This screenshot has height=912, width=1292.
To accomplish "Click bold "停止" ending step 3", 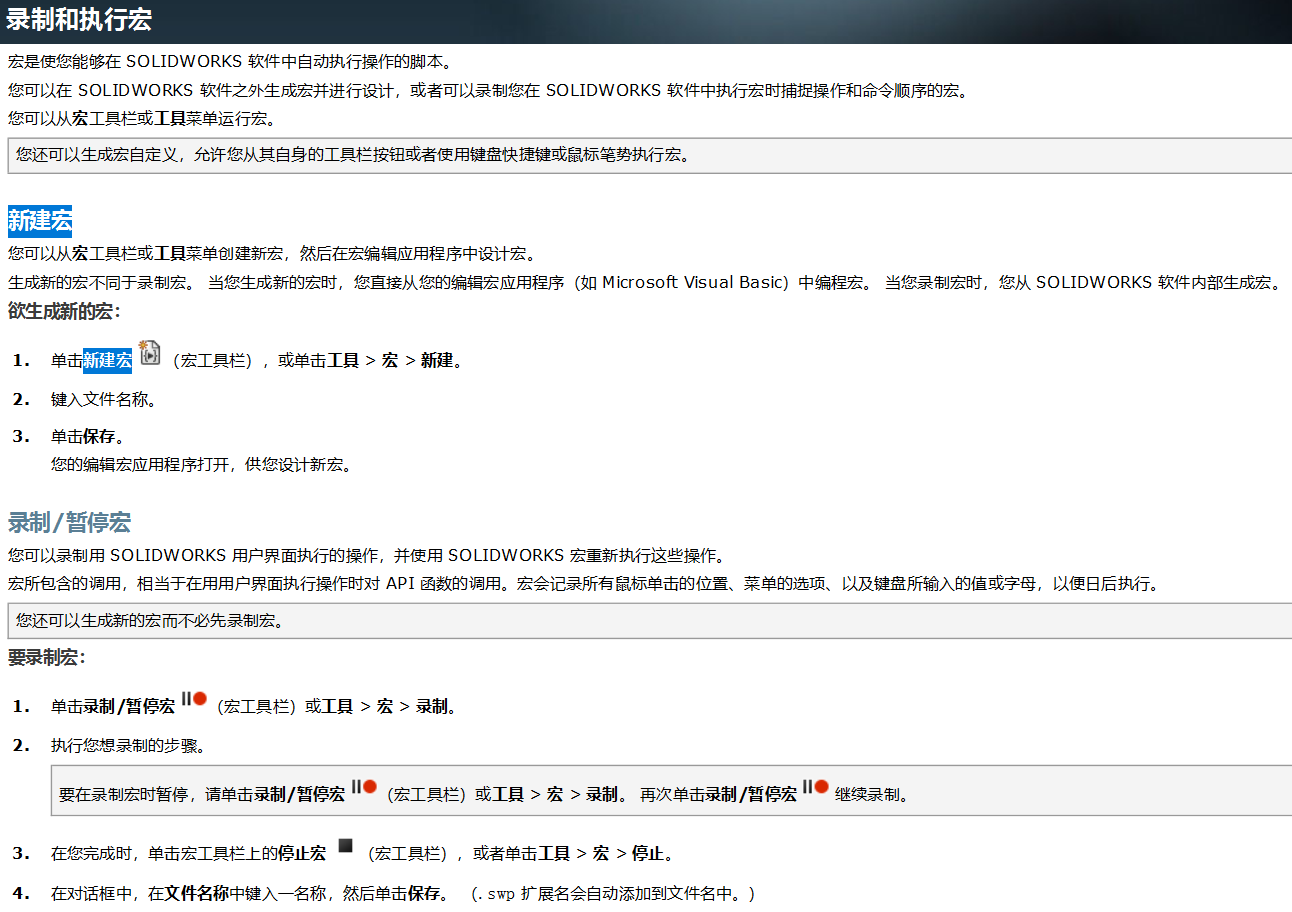I will coord(648,854).
